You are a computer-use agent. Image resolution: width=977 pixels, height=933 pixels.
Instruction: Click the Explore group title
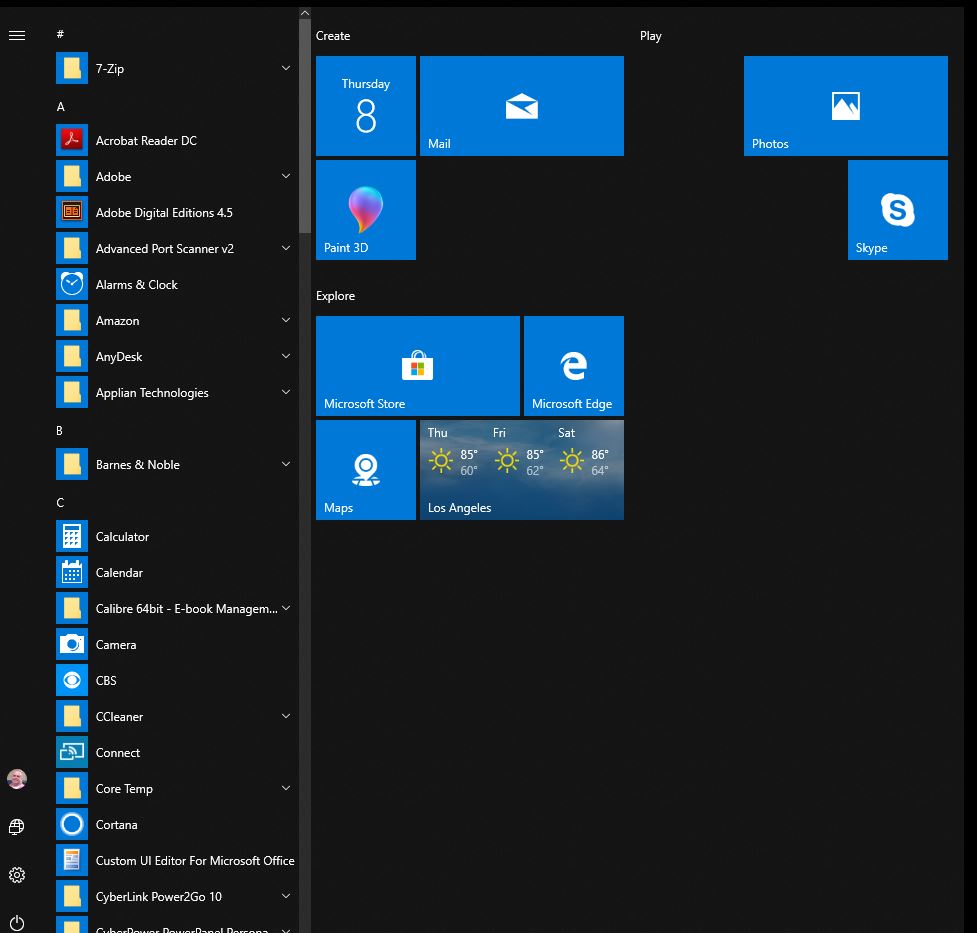[335, 296]
